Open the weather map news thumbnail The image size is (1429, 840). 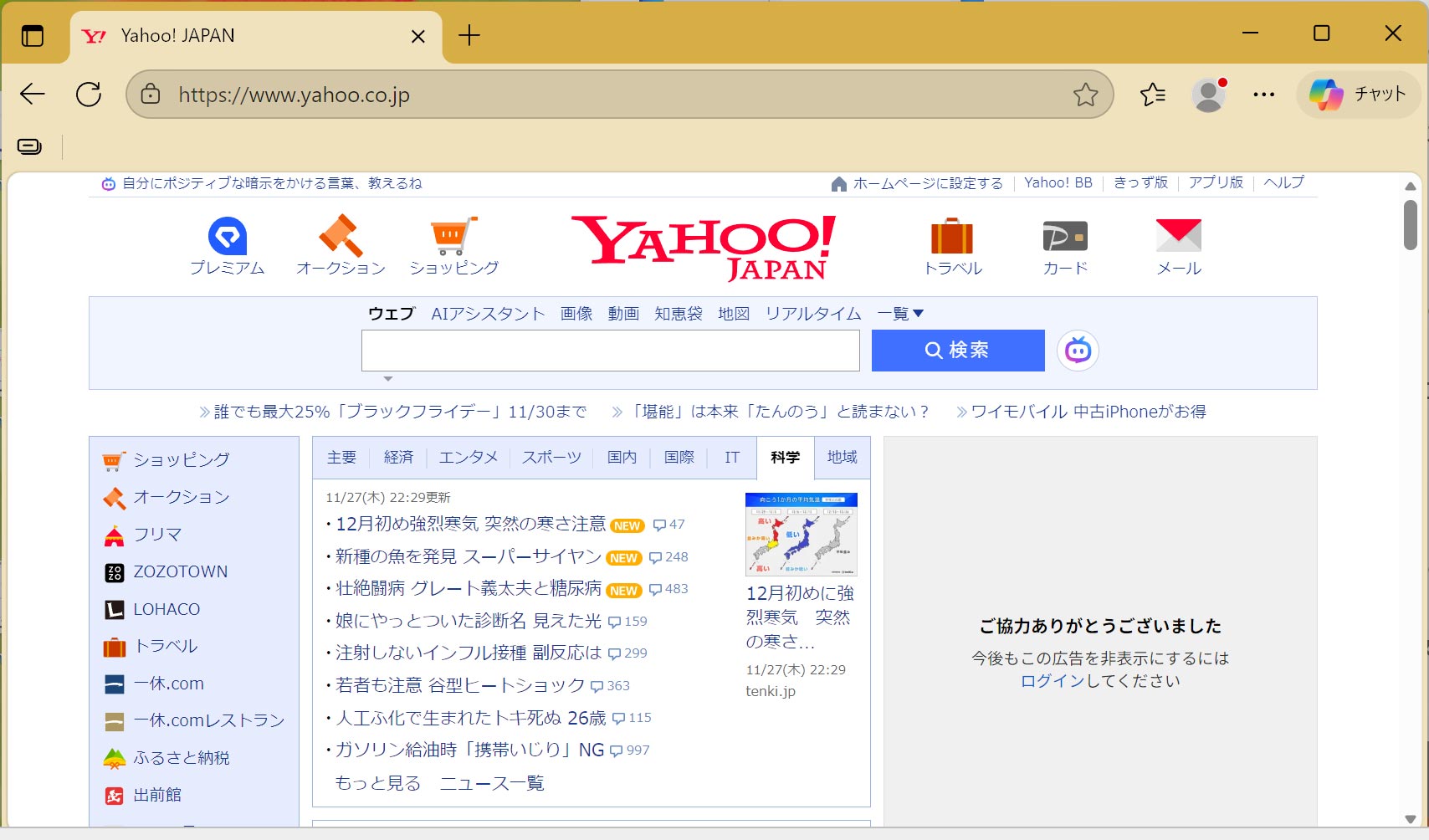(x=801, y=535)
